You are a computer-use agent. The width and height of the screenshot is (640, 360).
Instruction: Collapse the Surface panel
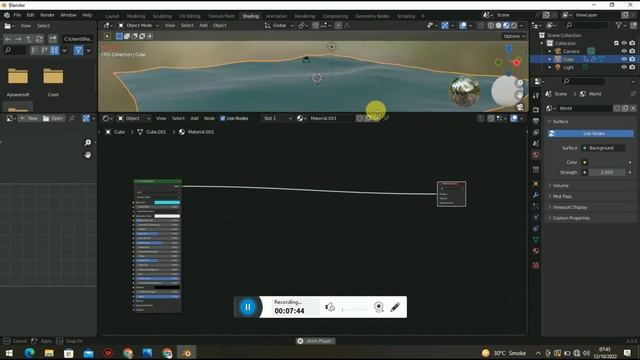(560, 122)
